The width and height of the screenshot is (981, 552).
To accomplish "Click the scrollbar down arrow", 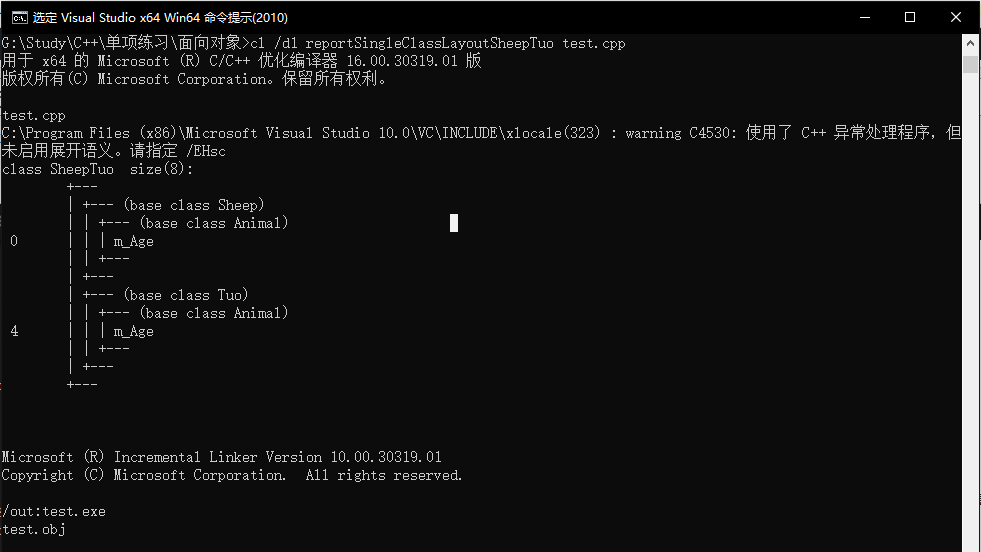I will pyautogui.click(x=971, y=543).
